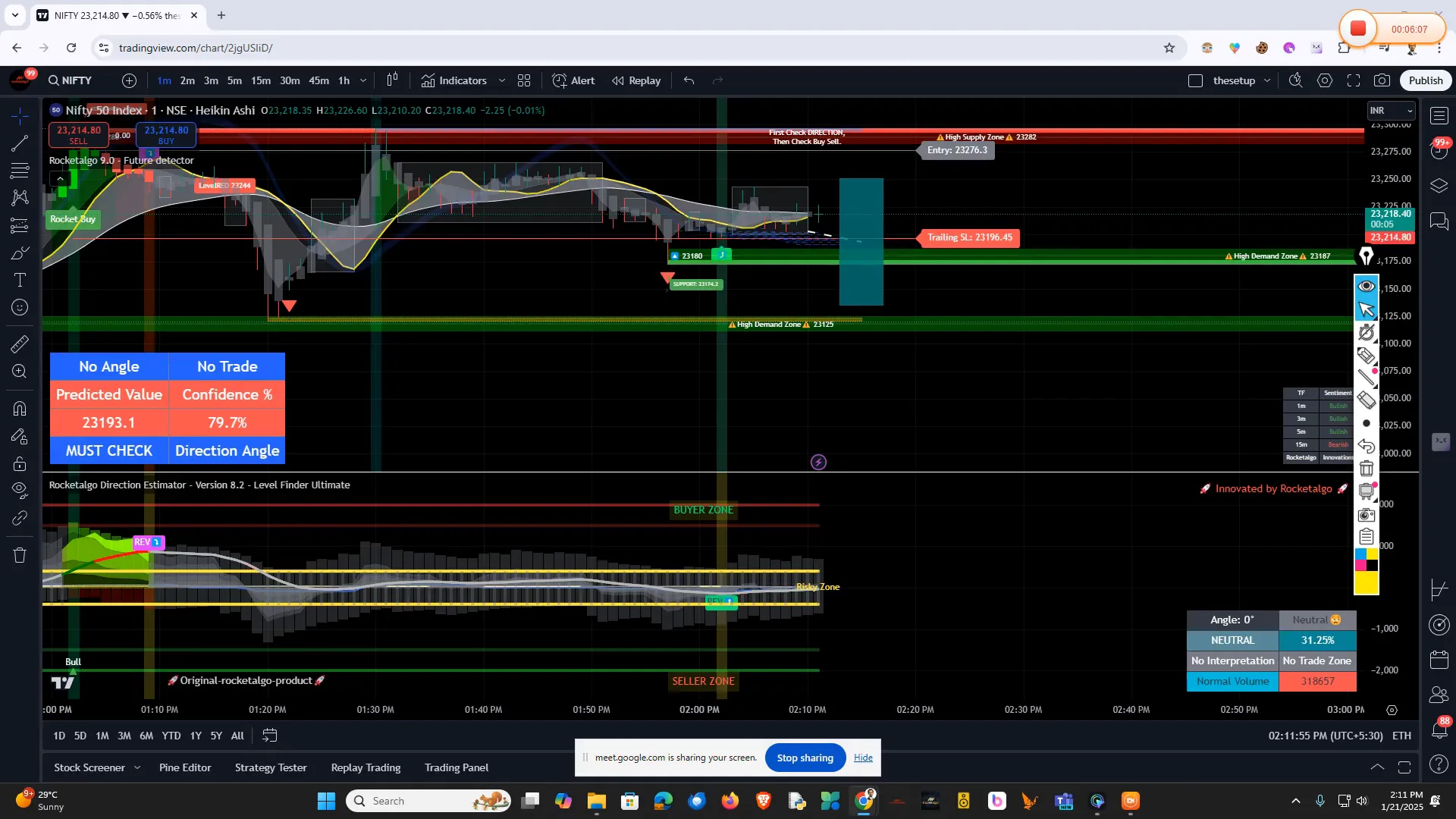Activate the zoom in tool
The image size is (1456, 819).
[x=20, y=372]
